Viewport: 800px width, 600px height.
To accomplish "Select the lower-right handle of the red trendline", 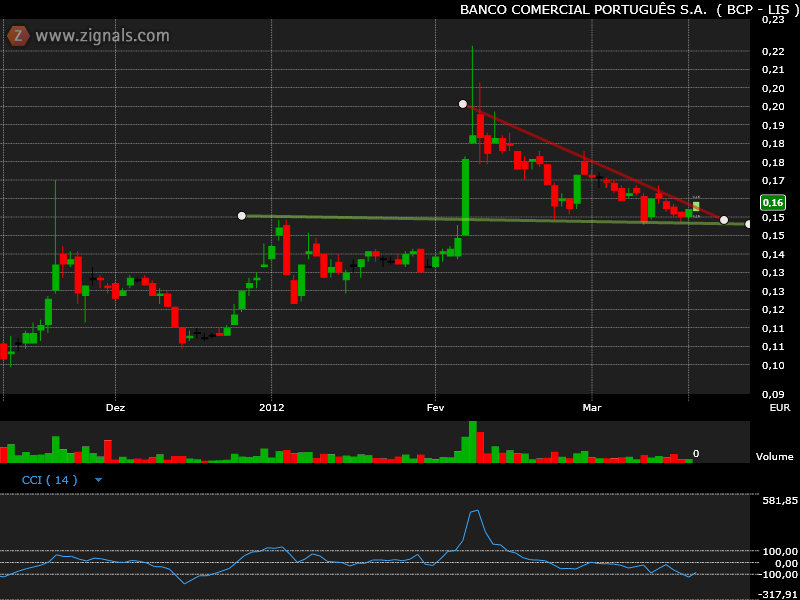I will 723,220.
